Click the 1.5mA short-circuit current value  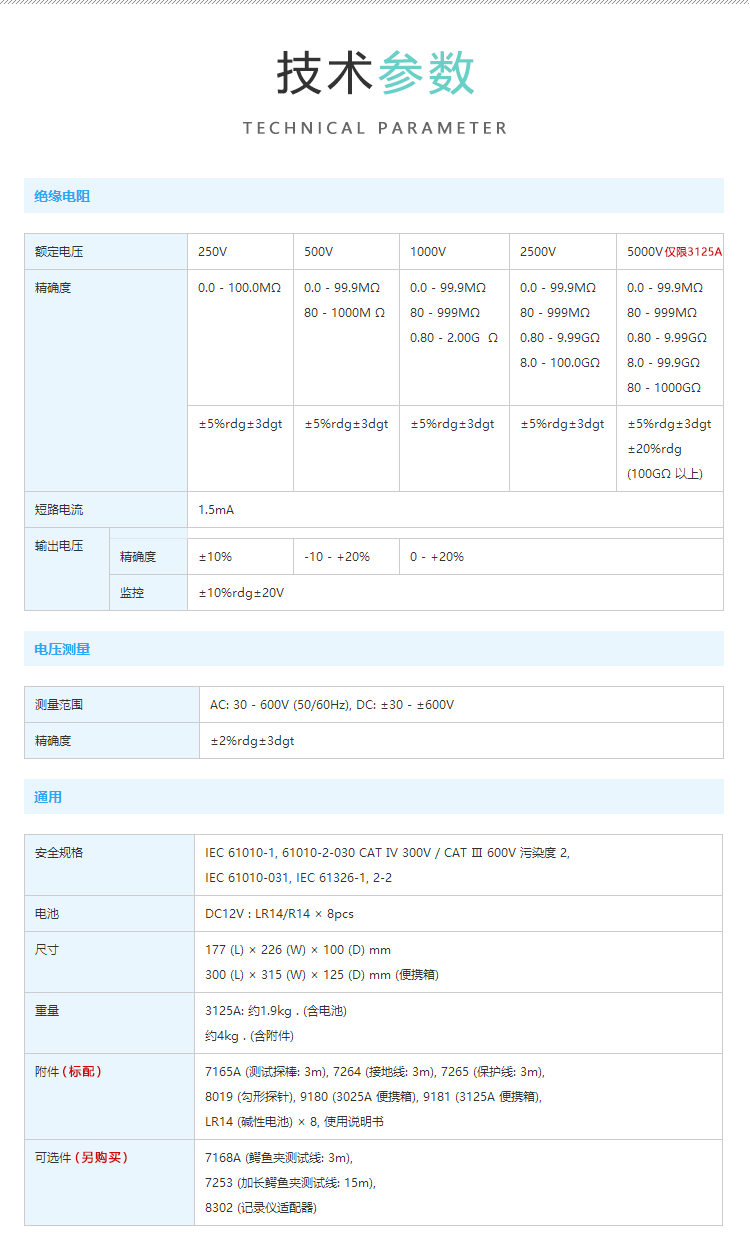pyautogui.click(x=216, y=510)
